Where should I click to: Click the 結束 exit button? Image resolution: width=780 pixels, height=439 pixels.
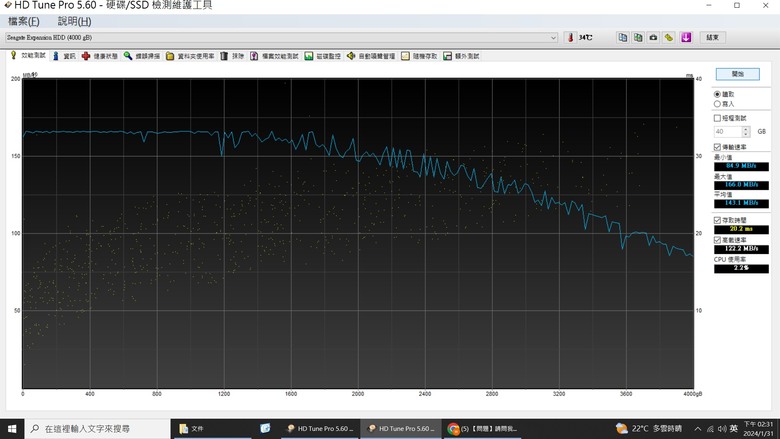[x=713, y=37]
